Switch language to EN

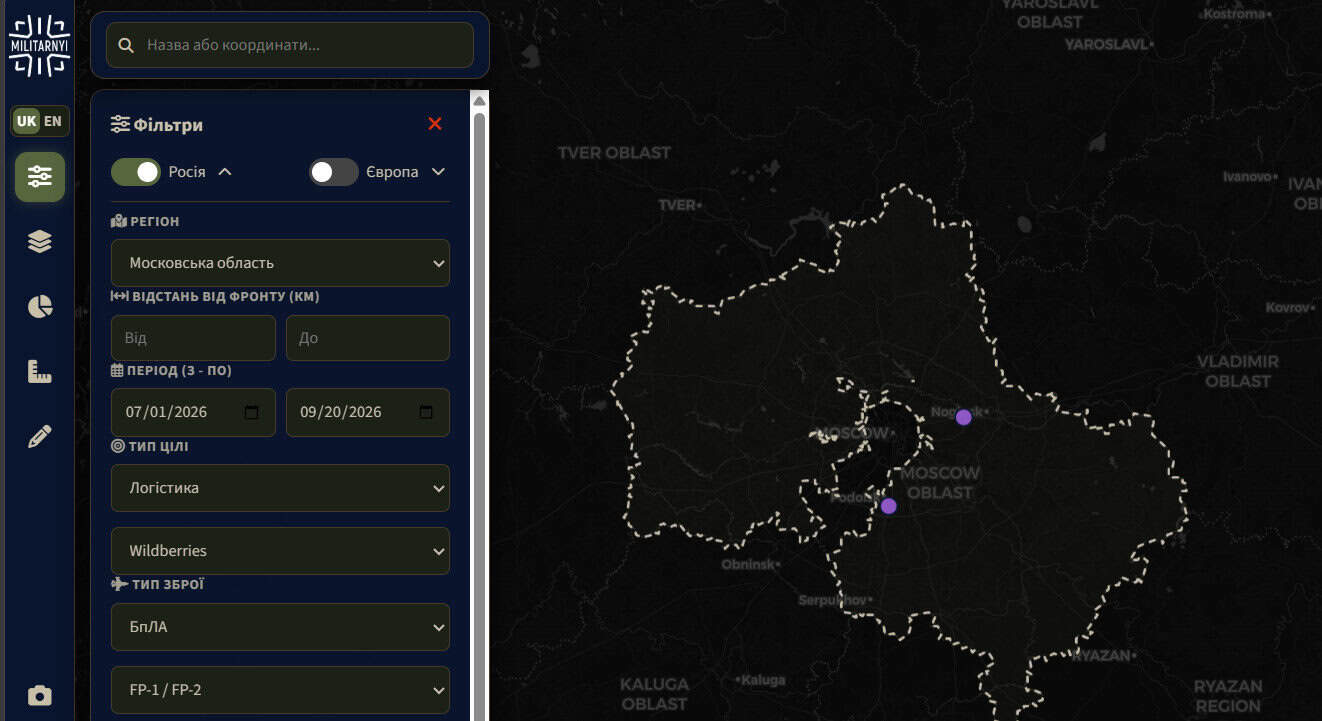pos(53,121)
